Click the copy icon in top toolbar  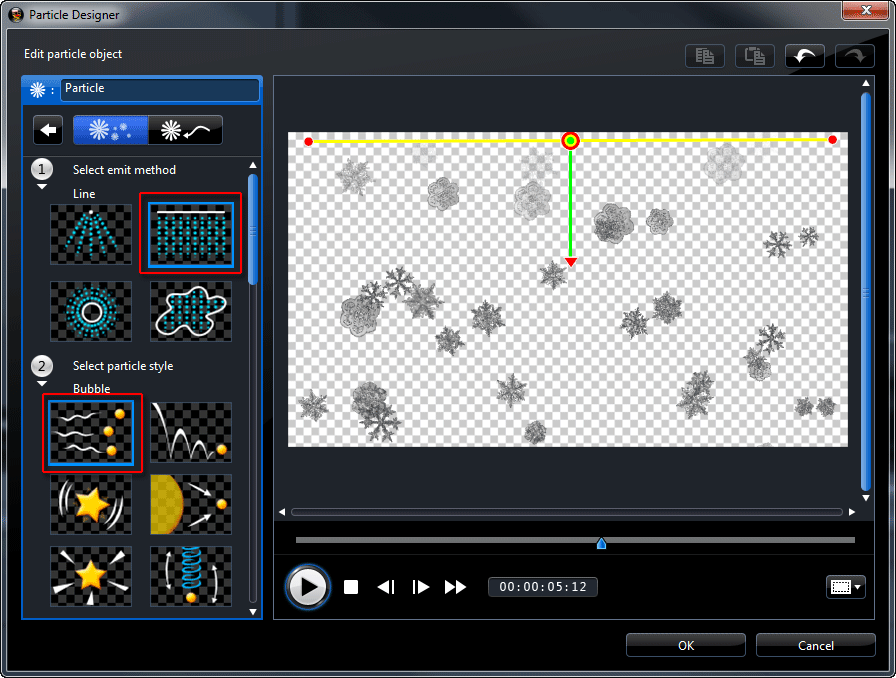(705, 56)
